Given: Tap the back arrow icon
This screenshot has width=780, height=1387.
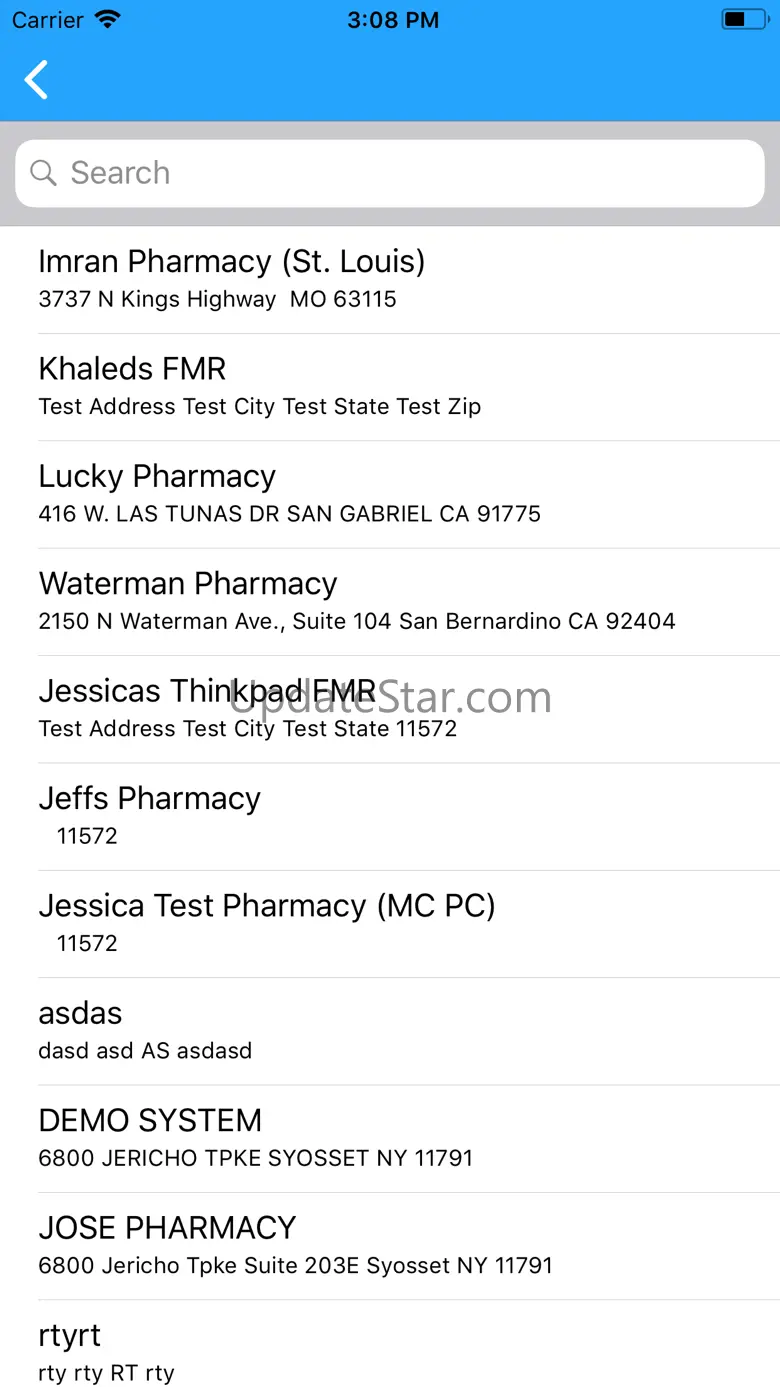Looking at the screenshot, I should tap(37, 80).
